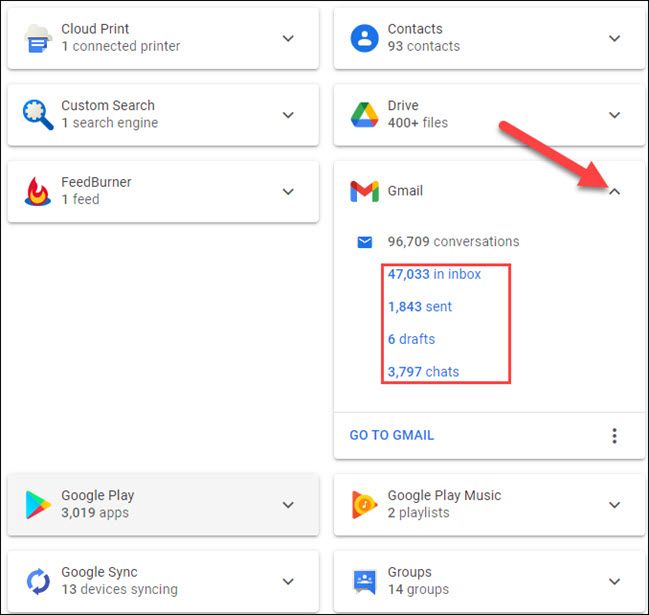Viewport: 649px width, 615px height.
Task: Click the Custom Search magnifier icon
Action: (38, 115)
